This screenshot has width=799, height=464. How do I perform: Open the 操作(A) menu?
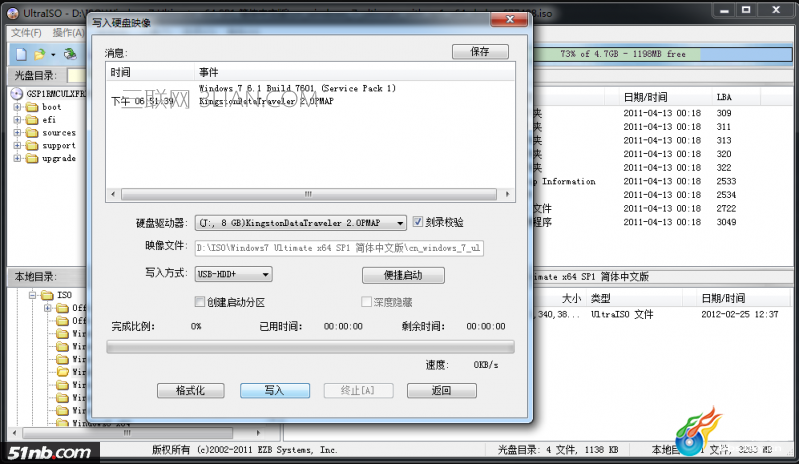point(68,33)
